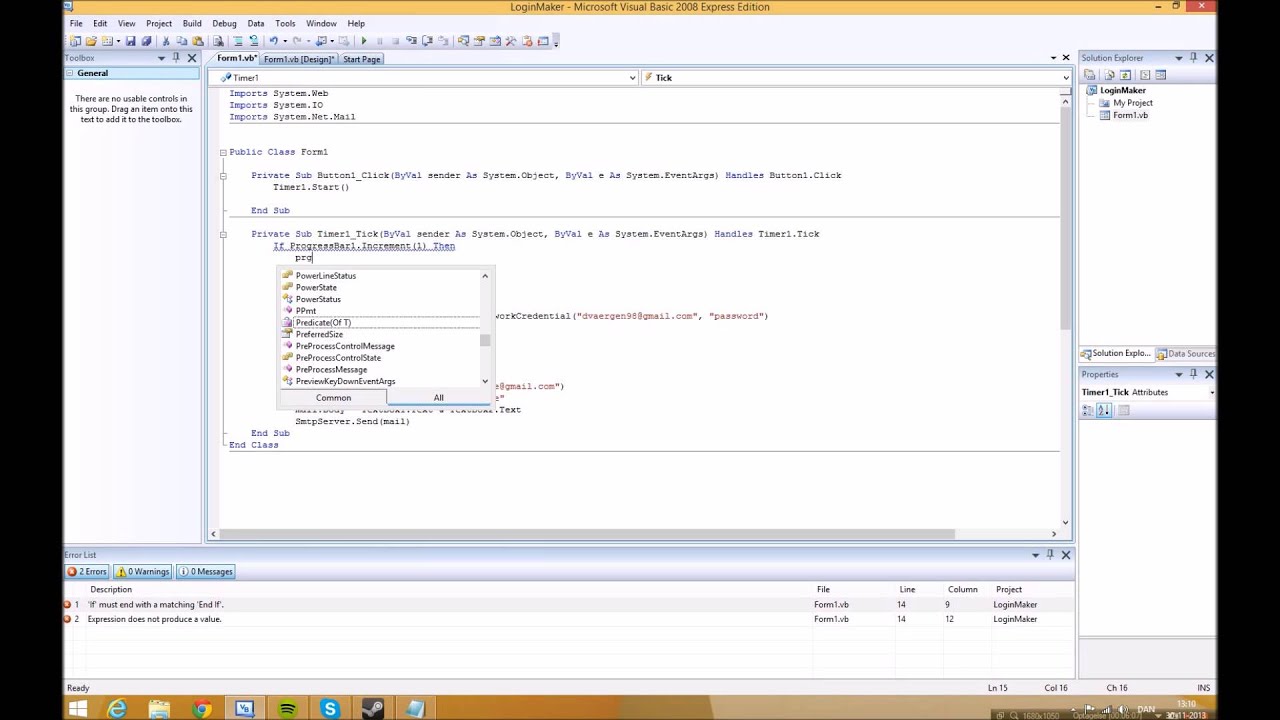Click View Code in the Solution Explorer toolbar
The height and width of the screenshot is (720, 1280).
click(x=1143, y=75)
